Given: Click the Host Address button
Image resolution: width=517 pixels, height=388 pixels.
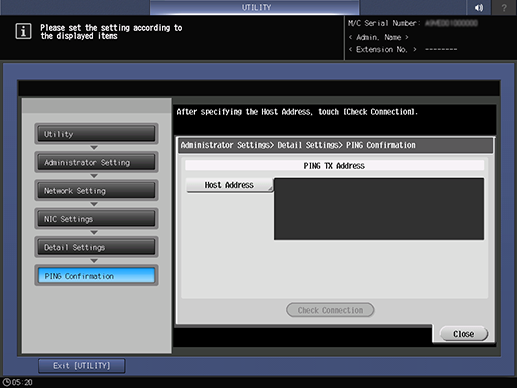Looking at the screenshot, I should (229, 185).
